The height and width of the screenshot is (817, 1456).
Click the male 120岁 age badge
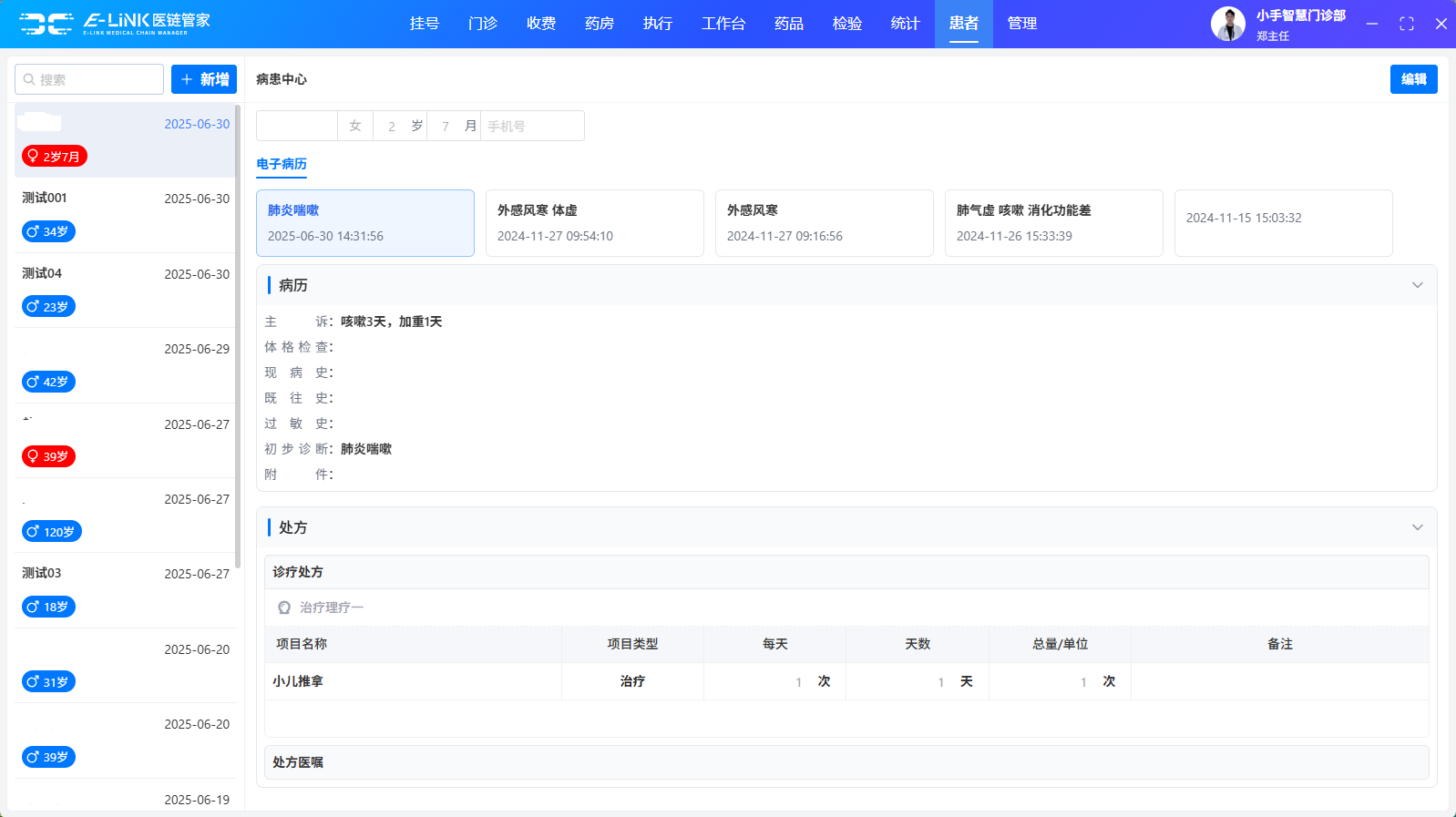(x=52, y=532)
